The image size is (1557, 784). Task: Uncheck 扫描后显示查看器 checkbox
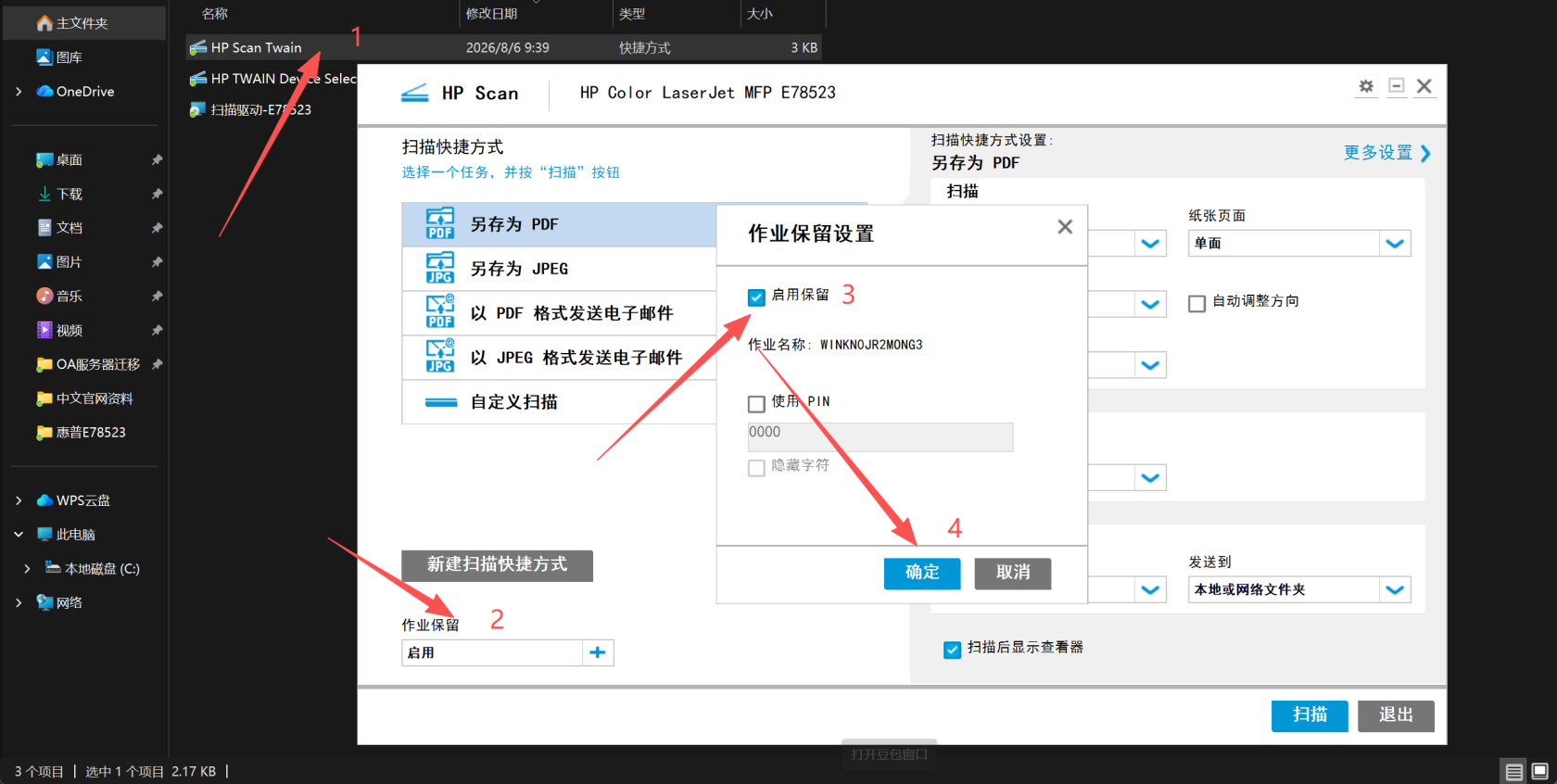952,650
